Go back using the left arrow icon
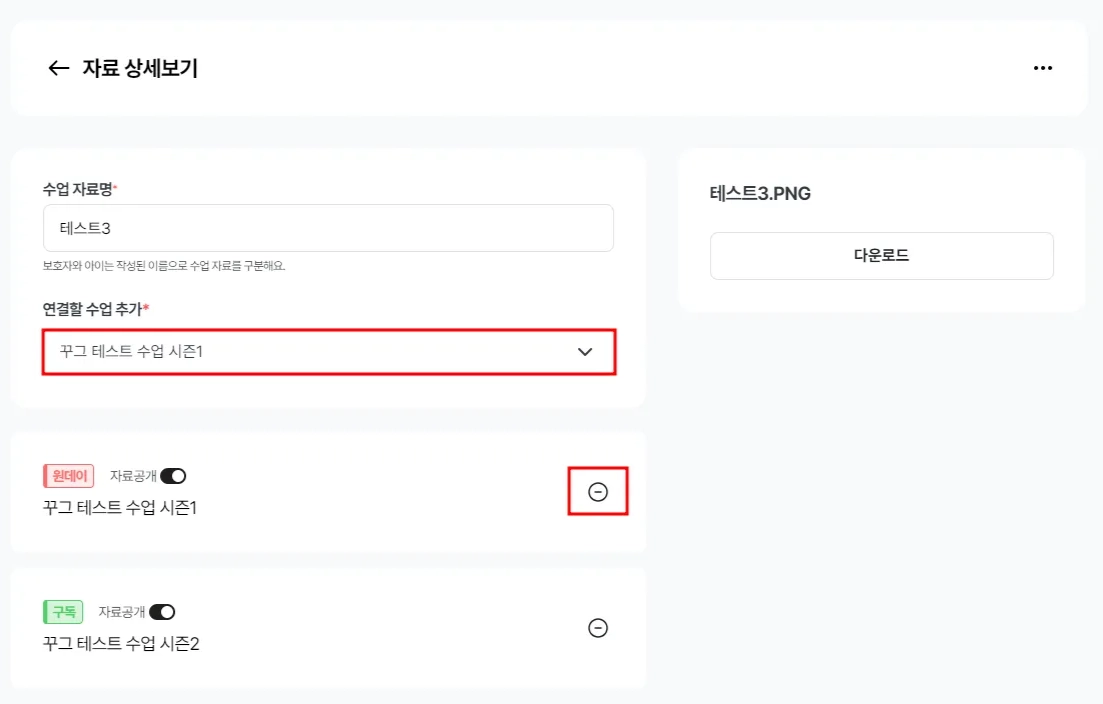 58,68
